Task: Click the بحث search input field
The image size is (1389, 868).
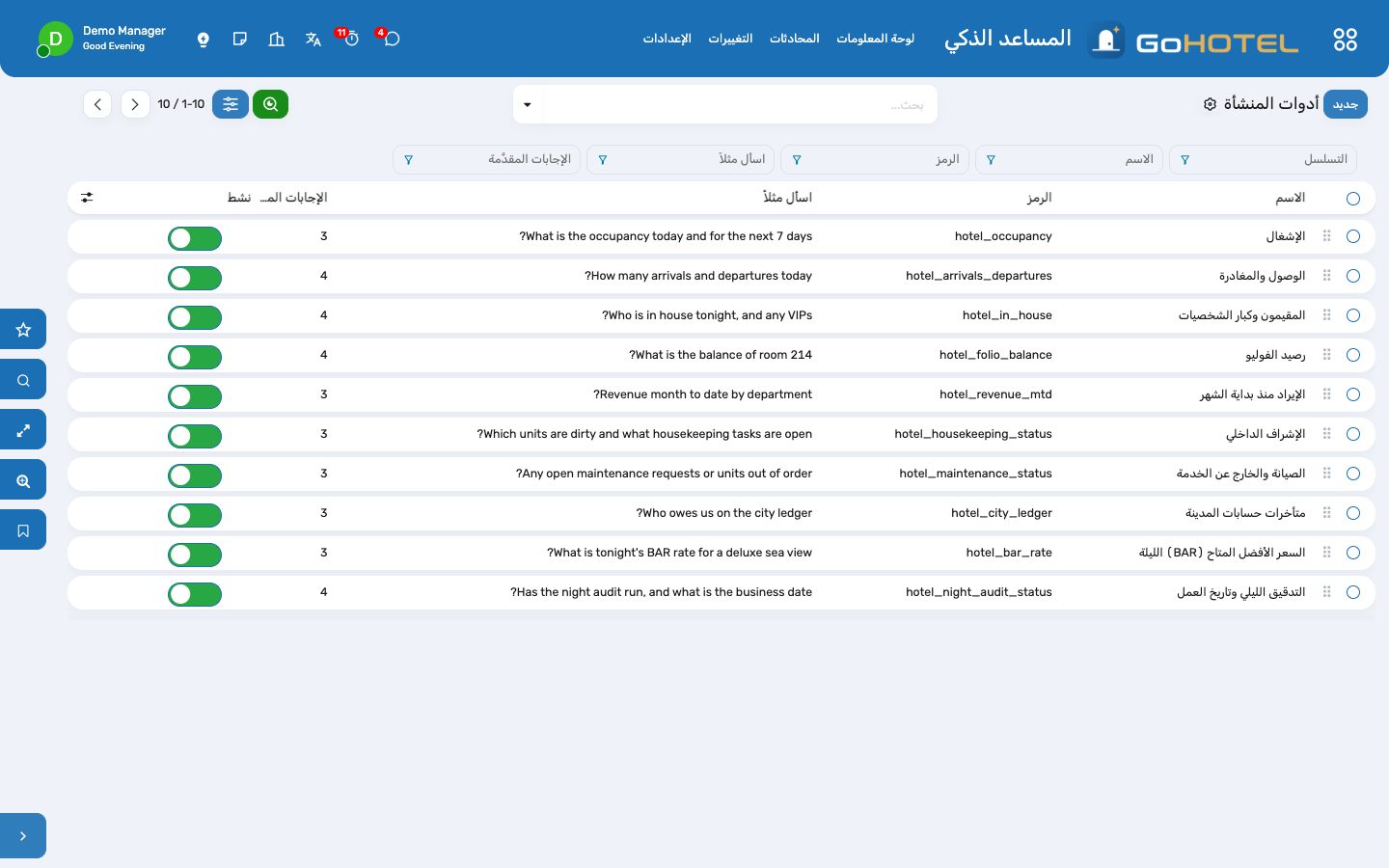Action: [x=740, y=104]
